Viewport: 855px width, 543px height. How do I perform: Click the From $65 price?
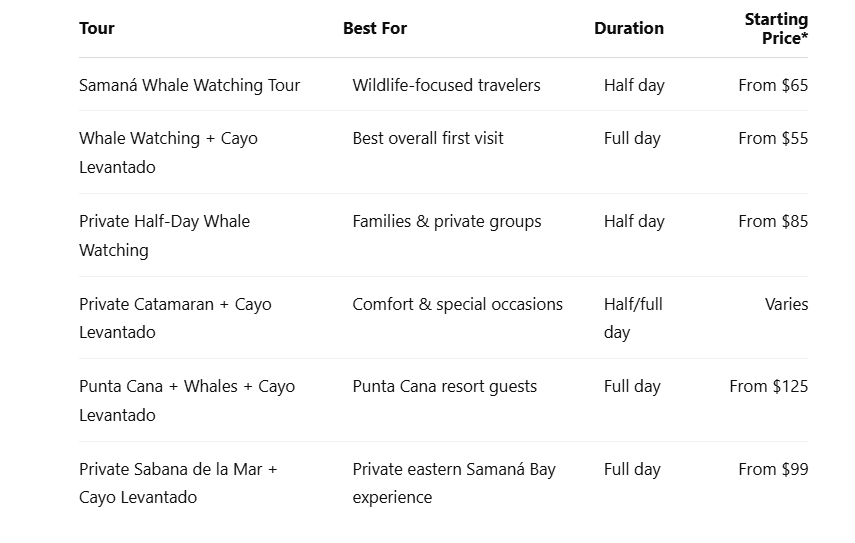[773, 85]
